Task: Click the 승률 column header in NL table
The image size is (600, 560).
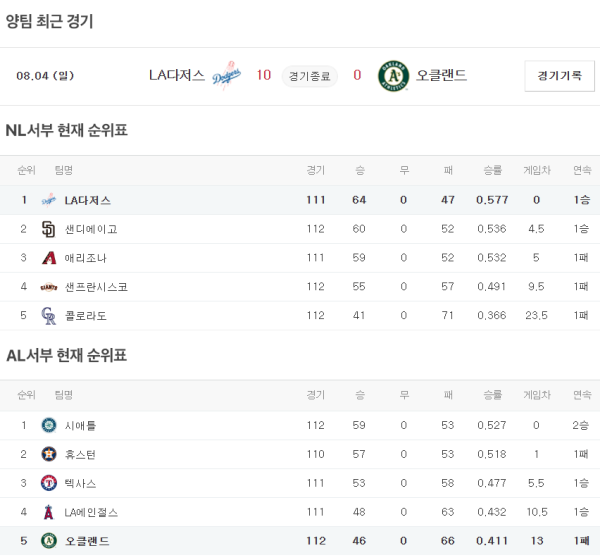Action: (492, 170)
